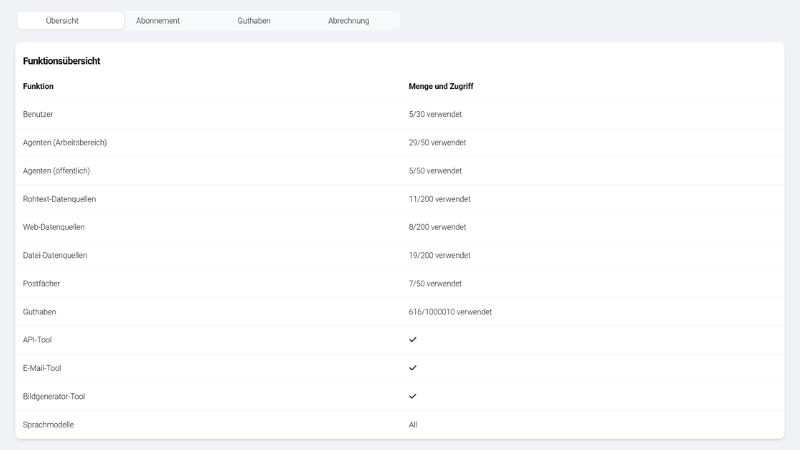800x450 pixels.
Task: Click the Funktion column header
Action: point(38,86)
